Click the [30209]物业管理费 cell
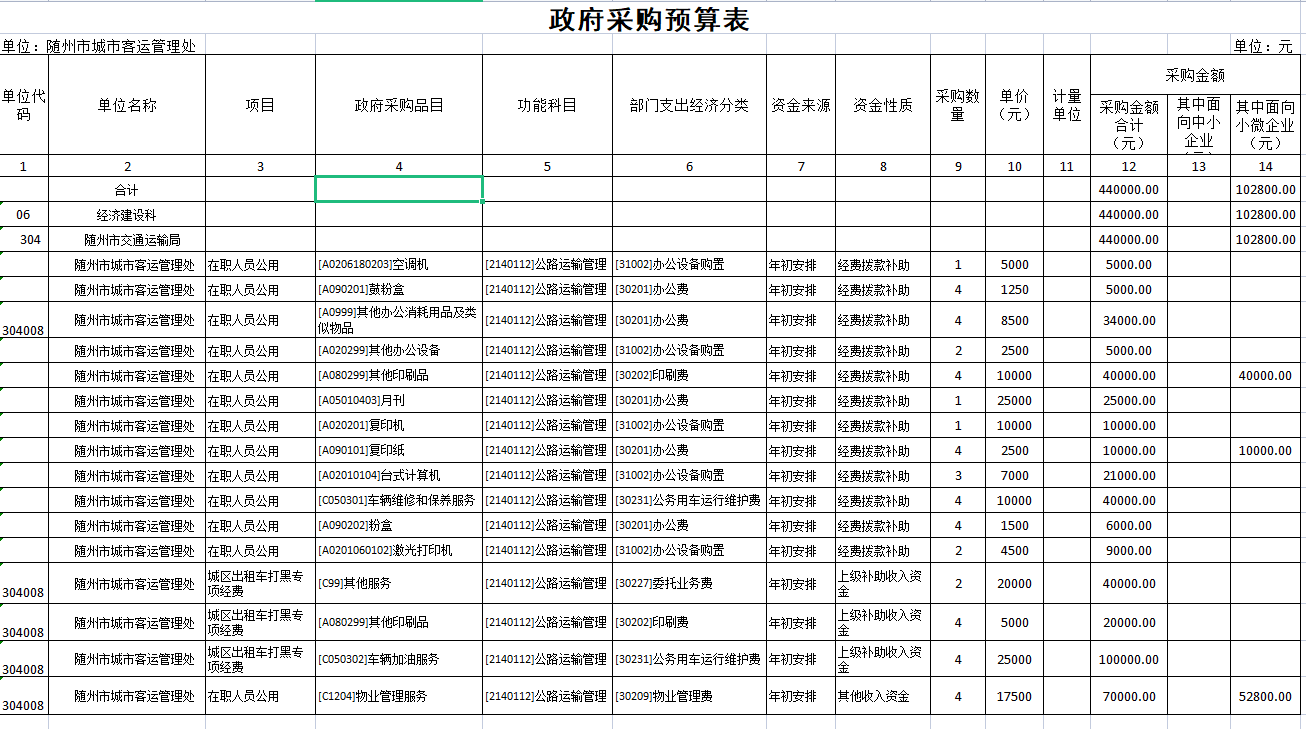1306x729 pixels. click(689, 696)
